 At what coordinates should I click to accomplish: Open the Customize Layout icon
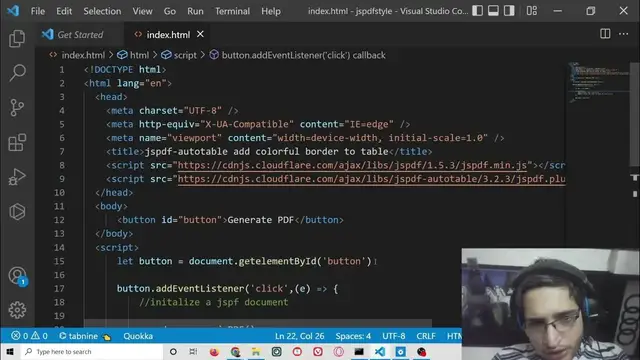point(531,11)
